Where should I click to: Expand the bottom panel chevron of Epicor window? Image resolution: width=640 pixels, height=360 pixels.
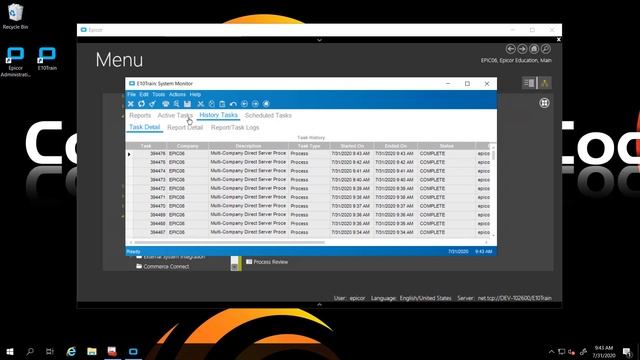[x=319, y=304]
